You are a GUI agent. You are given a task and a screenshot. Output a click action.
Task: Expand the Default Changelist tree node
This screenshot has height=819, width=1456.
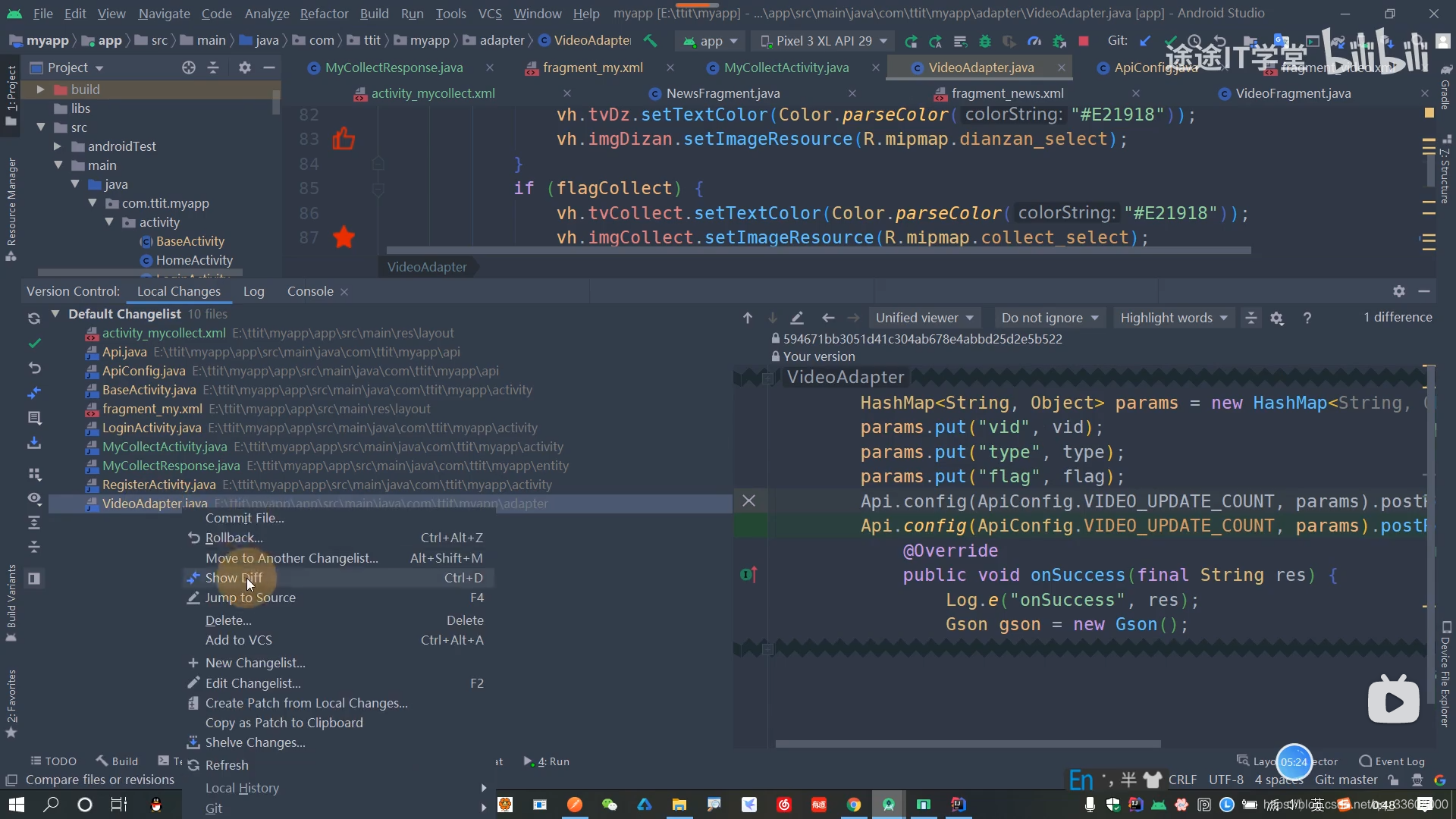[x=55, y=313]
